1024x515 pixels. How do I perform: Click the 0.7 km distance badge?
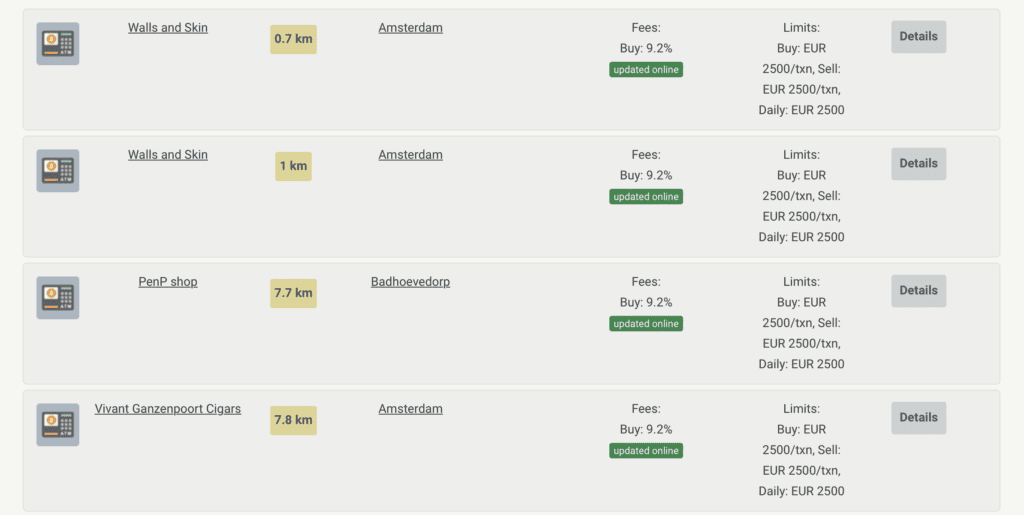(x=293, y=40)
